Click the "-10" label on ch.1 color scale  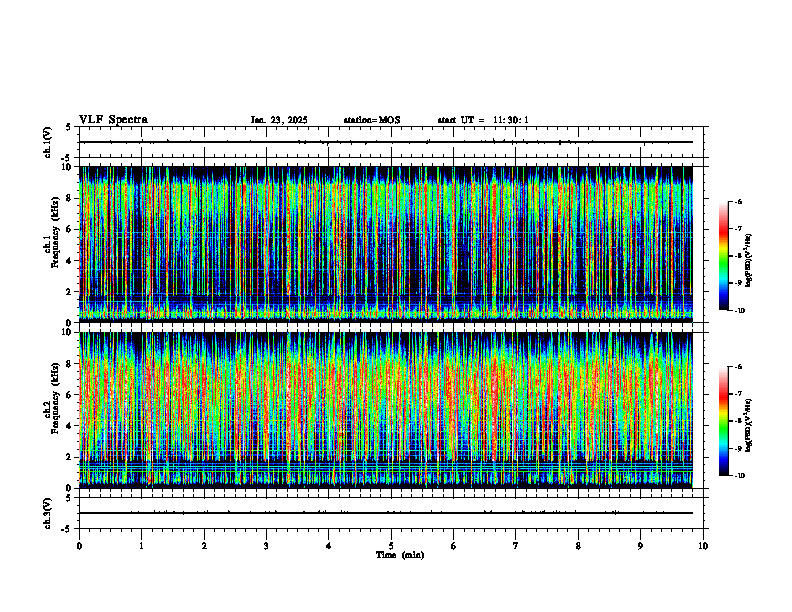pos(740,311)
